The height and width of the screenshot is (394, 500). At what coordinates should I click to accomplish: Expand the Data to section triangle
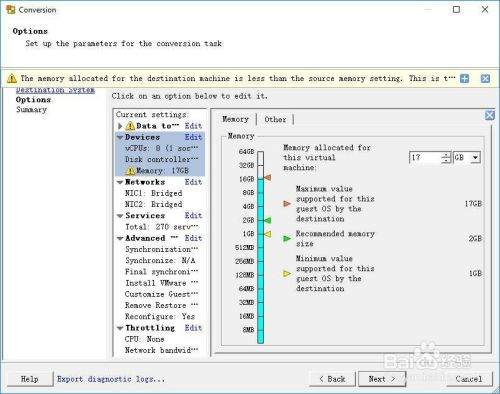120,126
